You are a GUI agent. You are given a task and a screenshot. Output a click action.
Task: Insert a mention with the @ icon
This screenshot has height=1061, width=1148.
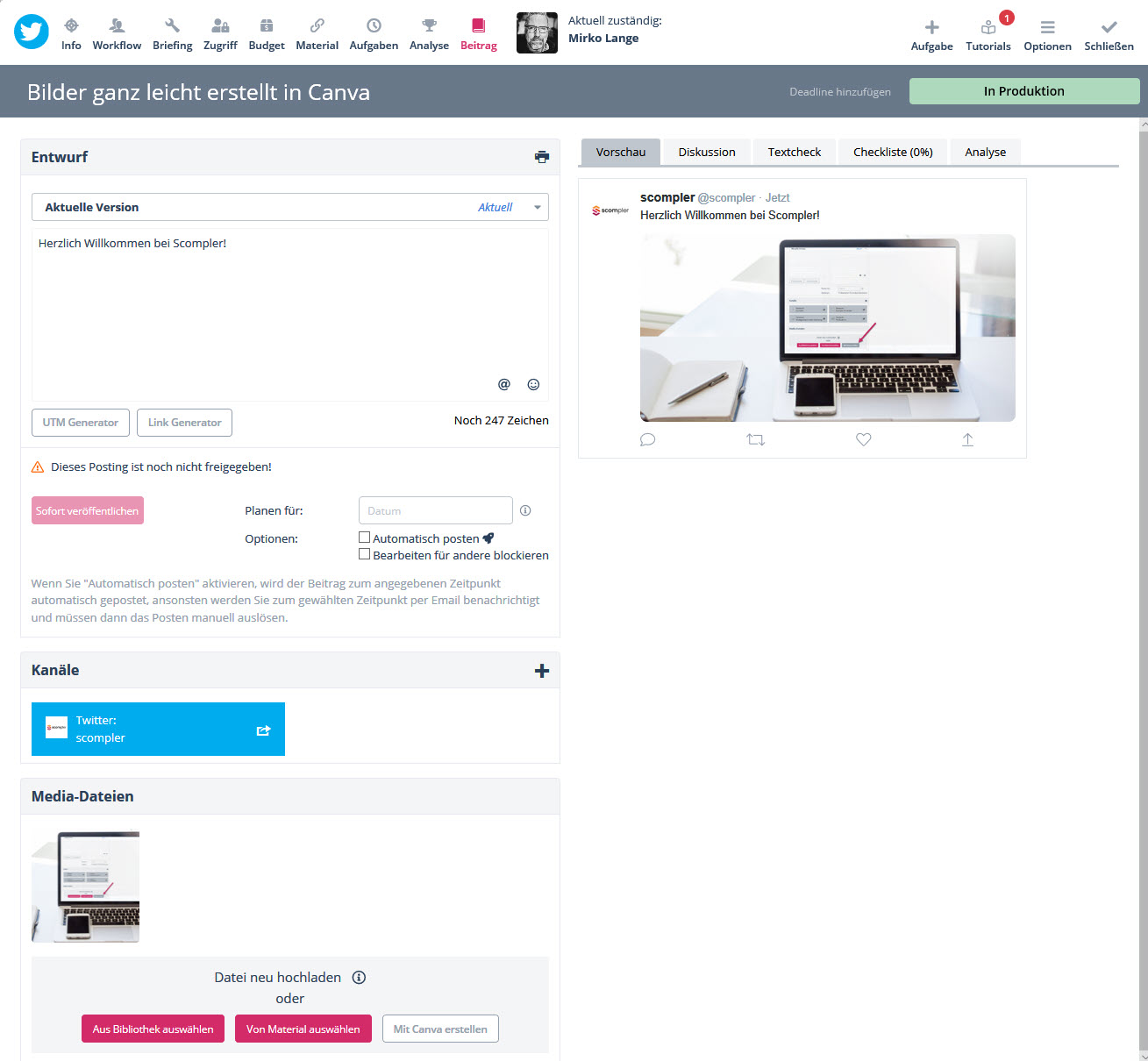click(x=504, y=384)
